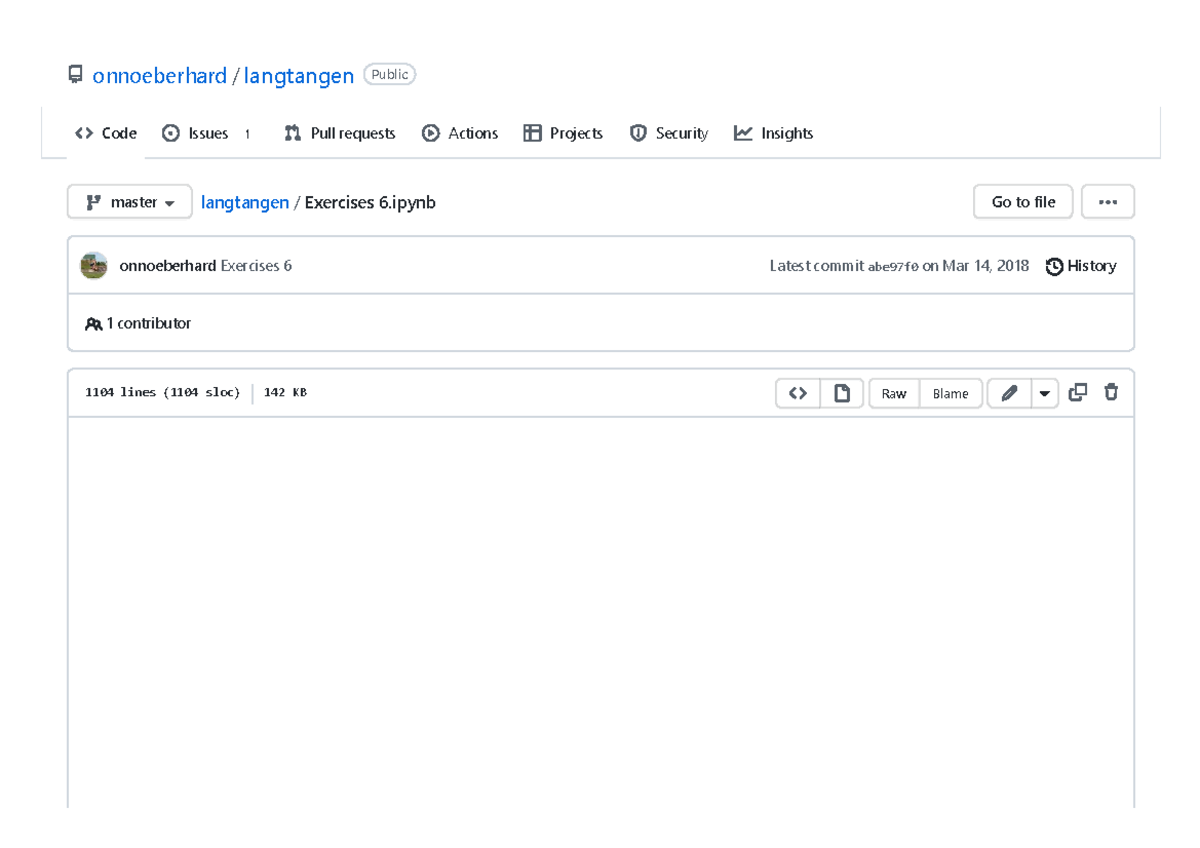Image resolution: width=1200 pixels, height=848 pixels.
Task: Copy raw contents with the copy icon
Action: (x=1078, y=393)
